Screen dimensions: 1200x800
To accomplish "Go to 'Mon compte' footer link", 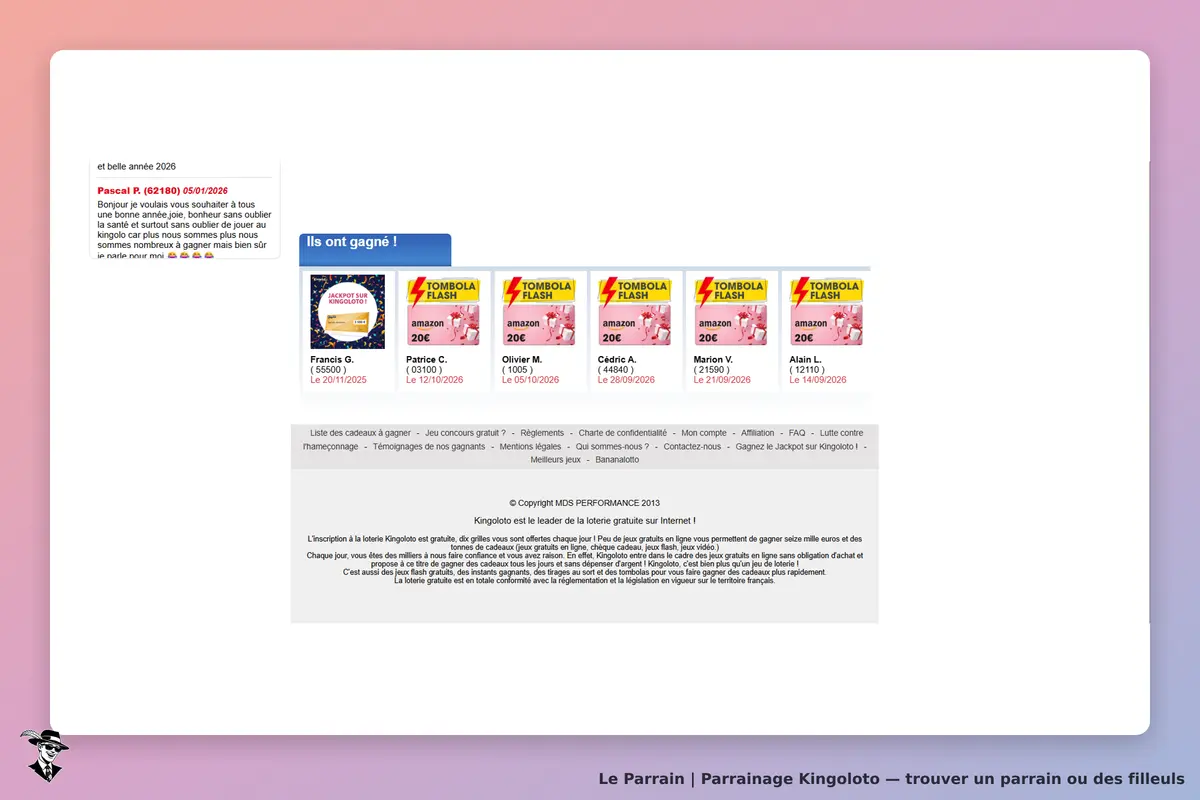I will coord(704,433).
